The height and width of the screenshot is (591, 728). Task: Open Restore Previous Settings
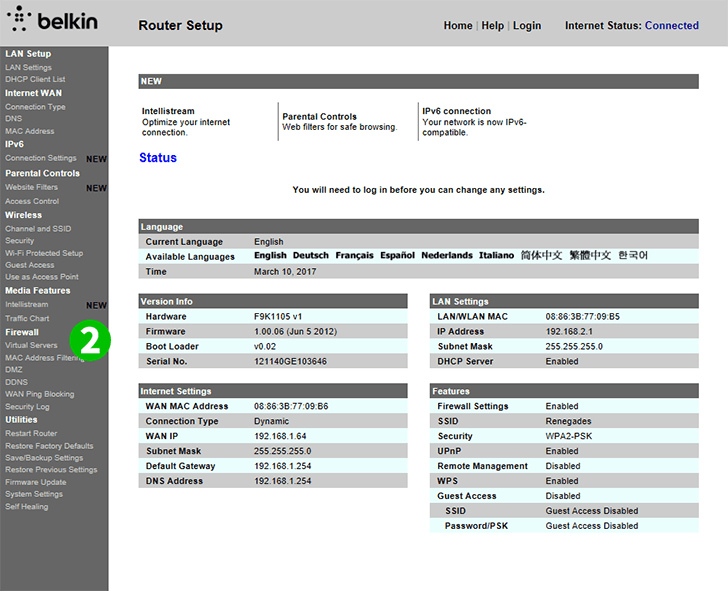point(51,470)
